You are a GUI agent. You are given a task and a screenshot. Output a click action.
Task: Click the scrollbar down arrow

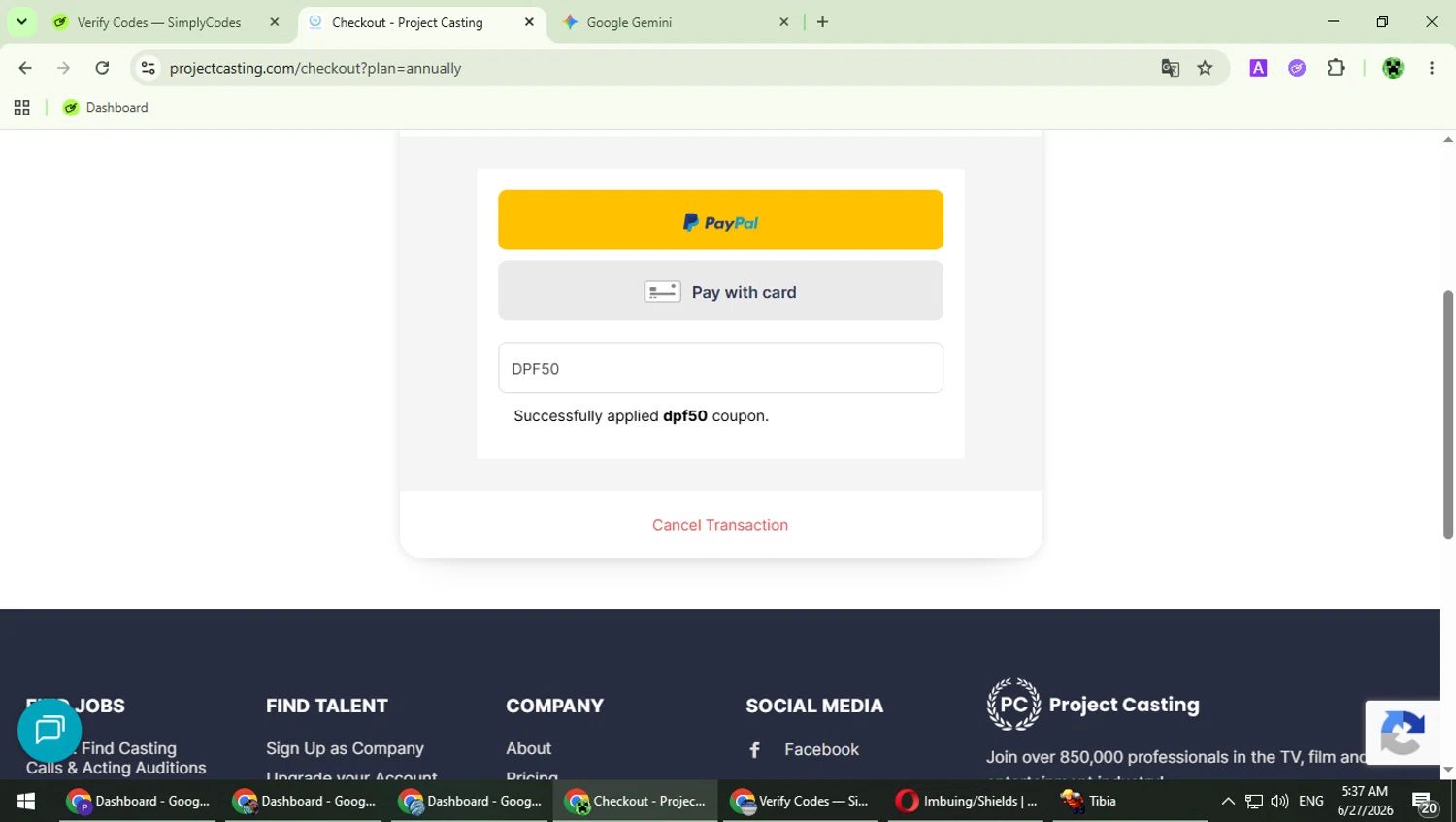1448,770
